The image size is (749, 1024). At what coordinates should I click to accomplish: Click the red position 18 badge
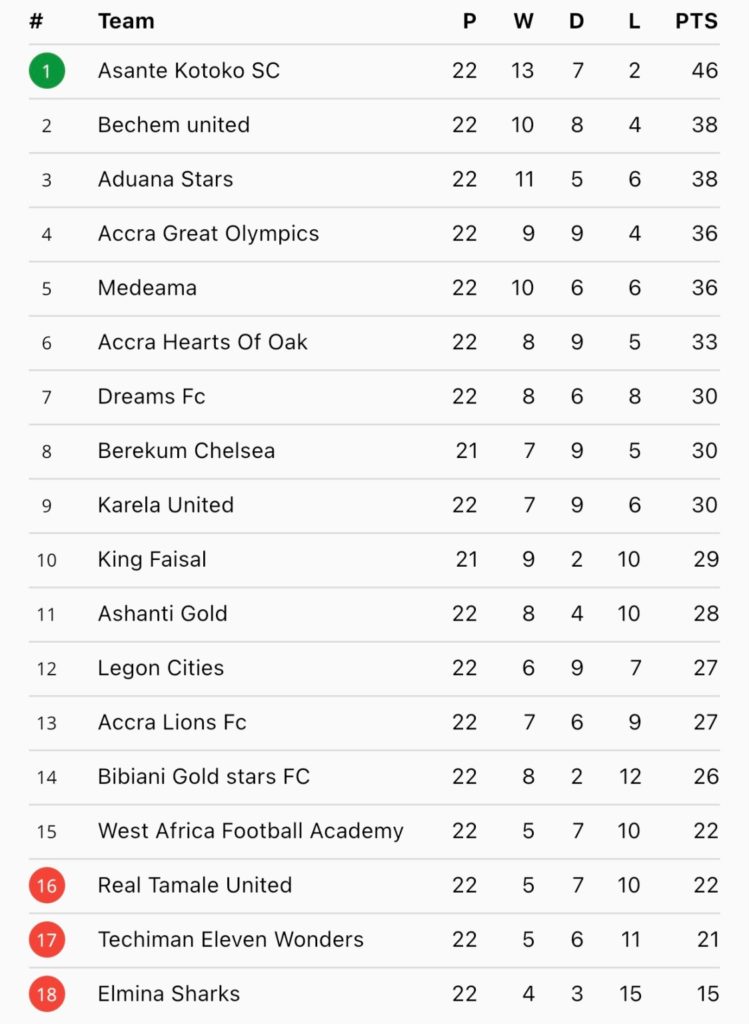pos(47,994)
